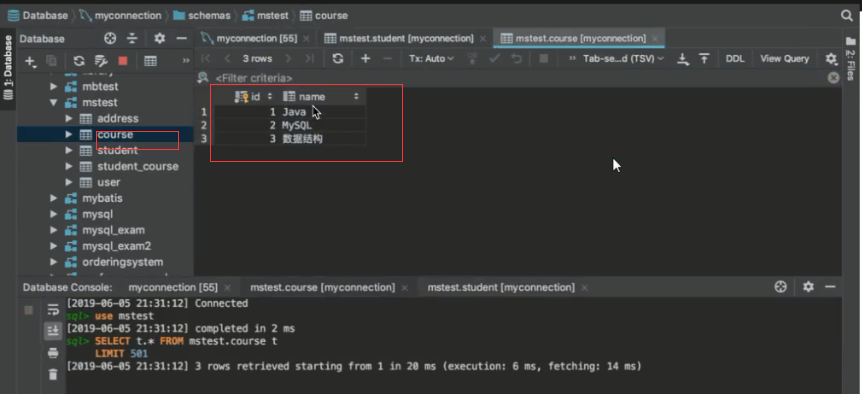This screenshot has height=394, width=862.
Task: Hide the Database panel with minus icon
Action: click(x=181, y=38)
